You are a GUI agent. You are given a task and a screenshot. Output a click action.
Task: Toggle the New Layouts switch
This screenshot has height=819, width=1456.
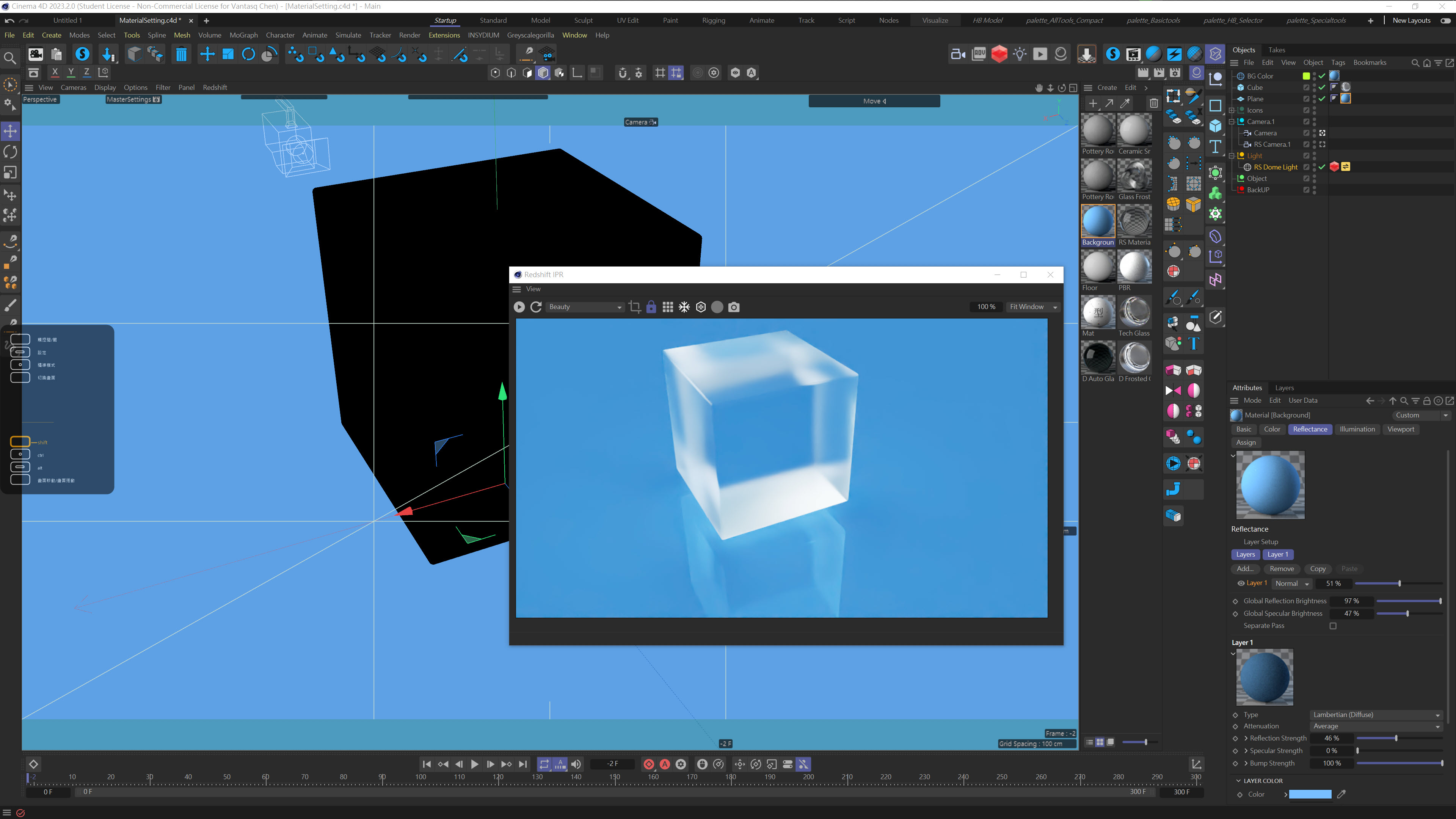(1445, 20)
